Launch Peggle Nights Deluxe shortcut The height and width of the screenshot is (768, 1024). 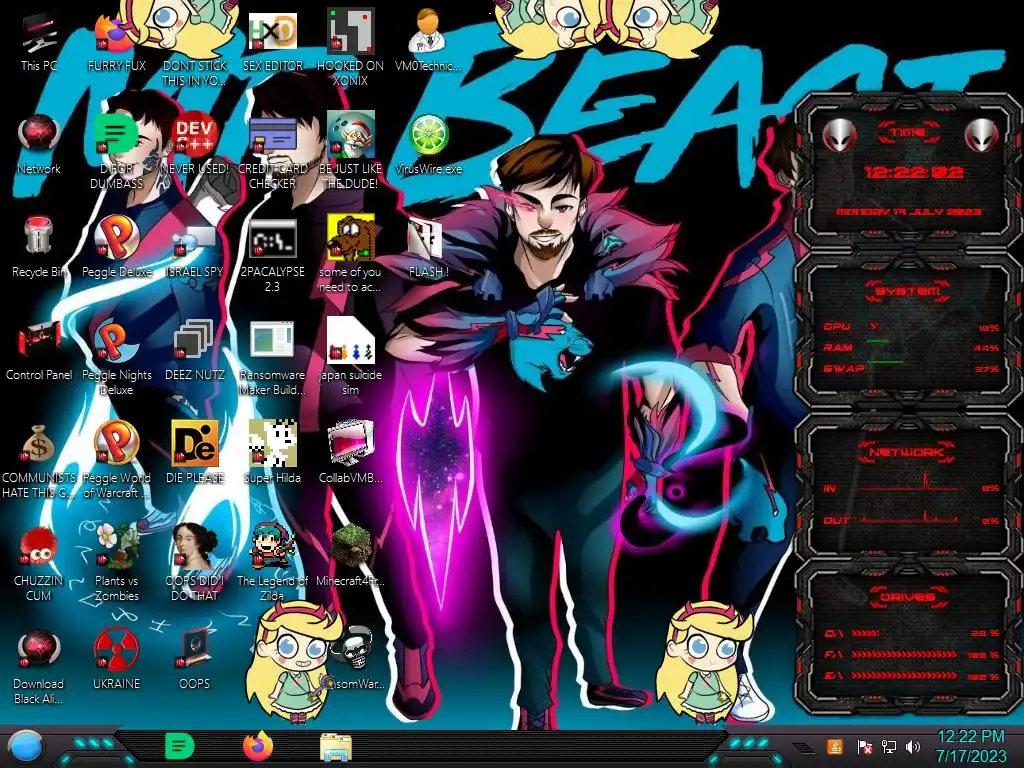[116, 341]
